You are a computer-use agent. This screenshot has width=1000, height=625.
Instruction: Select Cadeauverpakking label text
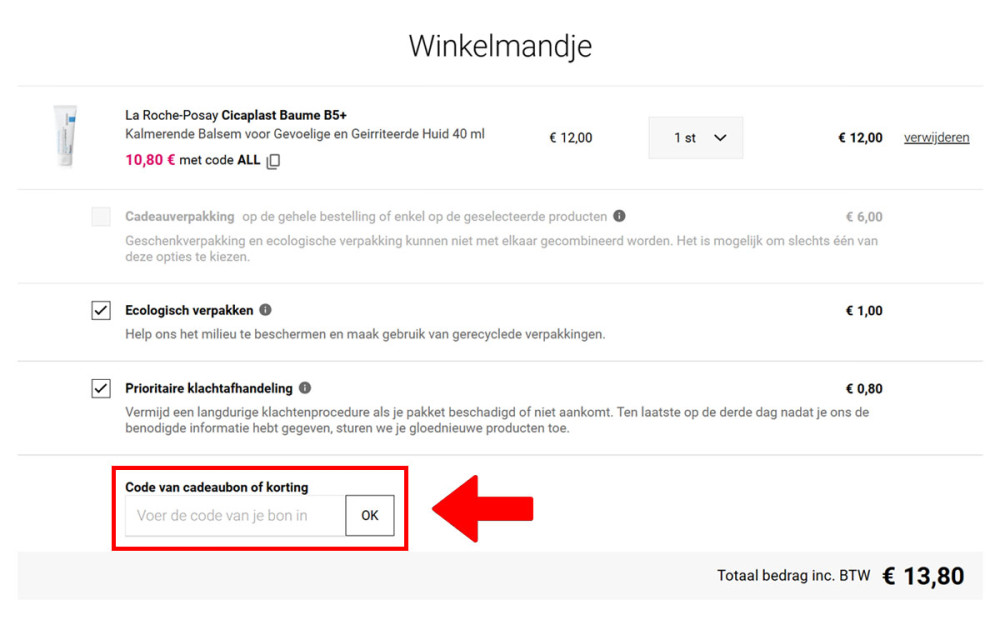pyautogui.click(x=180, y=217)
